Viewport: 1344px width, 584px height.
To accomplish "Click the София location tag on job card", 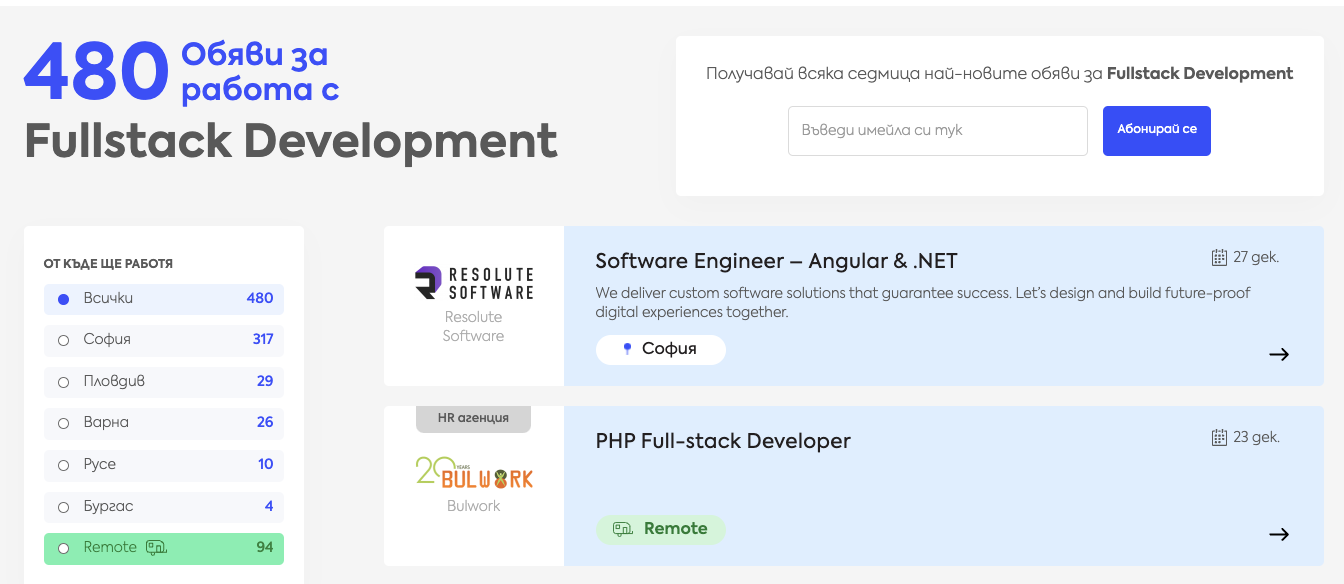I will (661, 350).
